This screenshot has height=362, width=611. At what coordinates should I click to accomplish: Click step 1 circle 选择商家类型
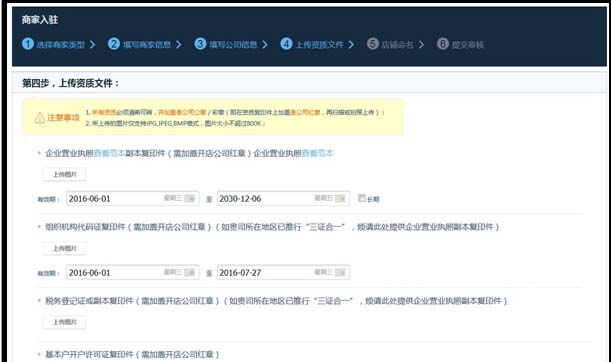(28, 44)
